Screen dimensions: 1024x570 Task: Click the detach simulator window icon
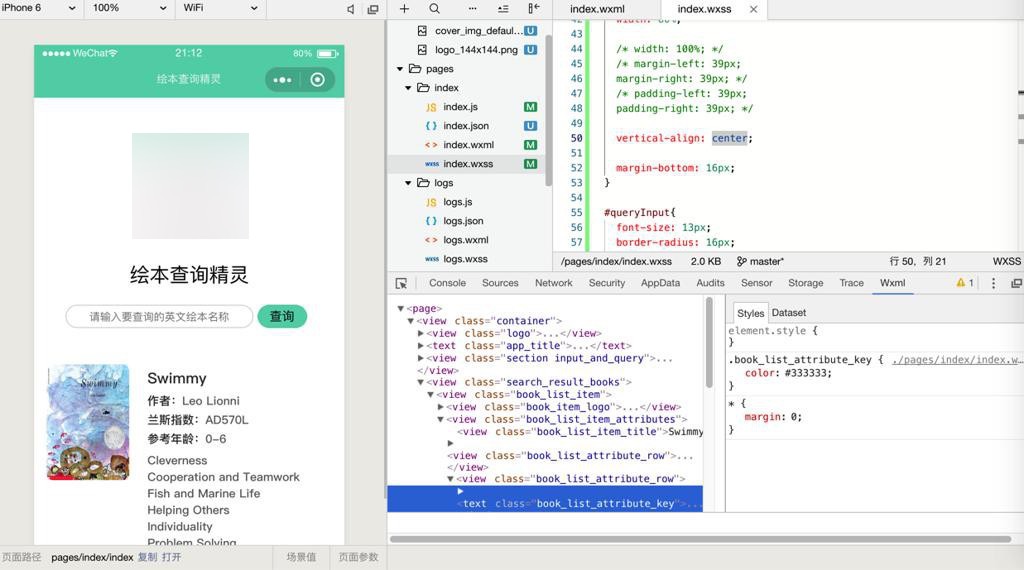(x=373, y=9)
